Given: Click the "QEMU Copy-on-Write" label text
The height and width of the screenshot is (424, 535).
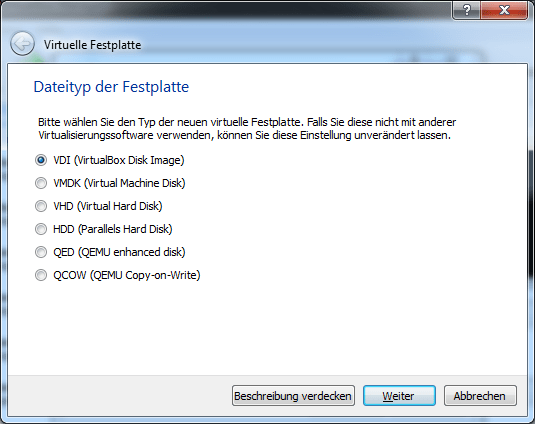Looking at the screenshot, I should click(x=145, y=275).
